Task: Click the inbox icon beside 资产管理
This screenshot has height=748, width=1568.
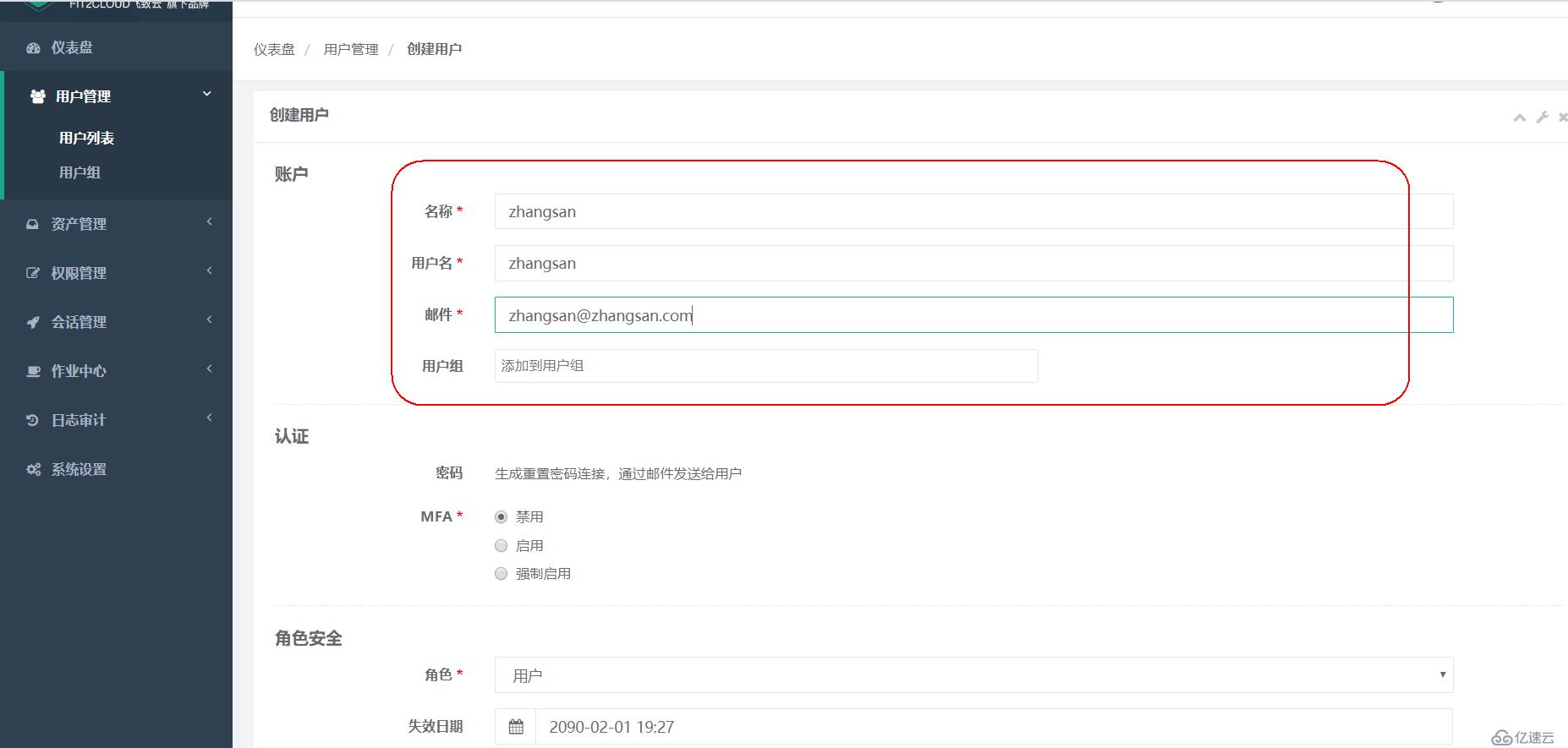Action: point(33,224)
